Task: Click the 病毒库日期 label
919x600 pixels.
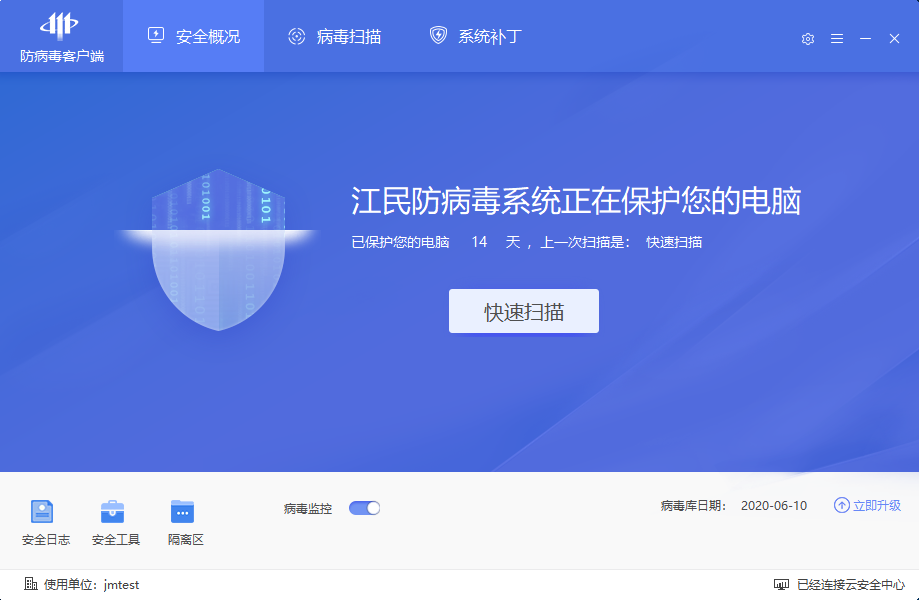Action: (x=693, y=506)
